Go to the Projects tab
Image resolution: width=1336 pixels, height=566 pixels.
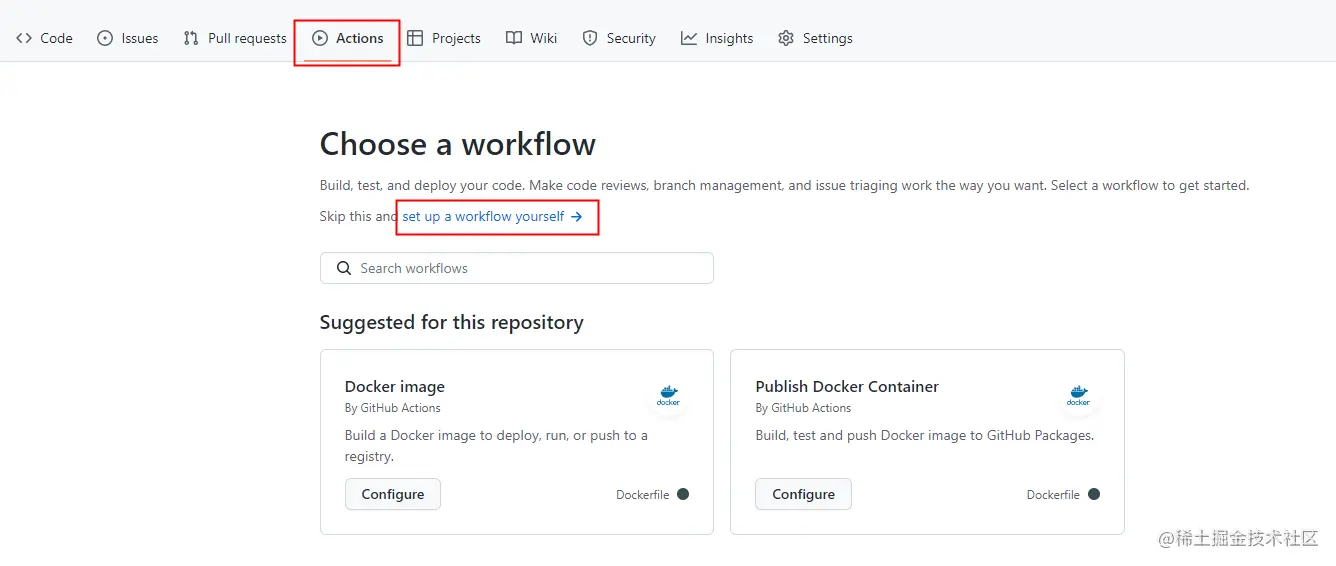click(444, 38)
